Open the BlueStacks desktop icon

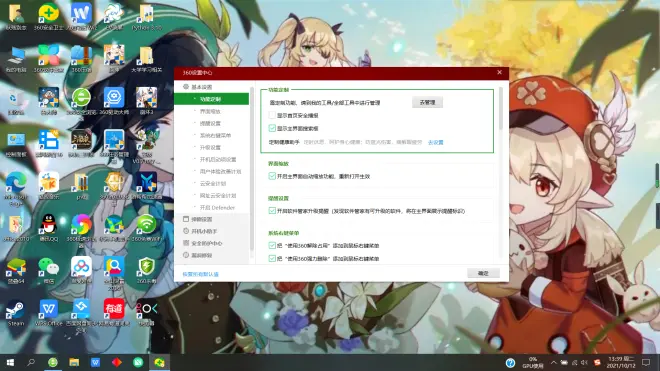16,270
